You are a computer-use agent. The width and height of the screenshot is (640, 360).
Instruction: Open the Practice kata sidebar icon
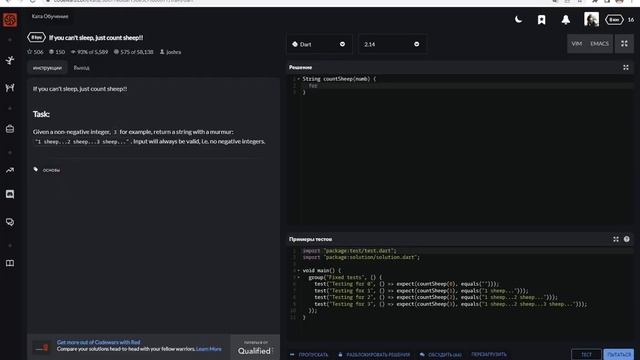coord(10,60)
